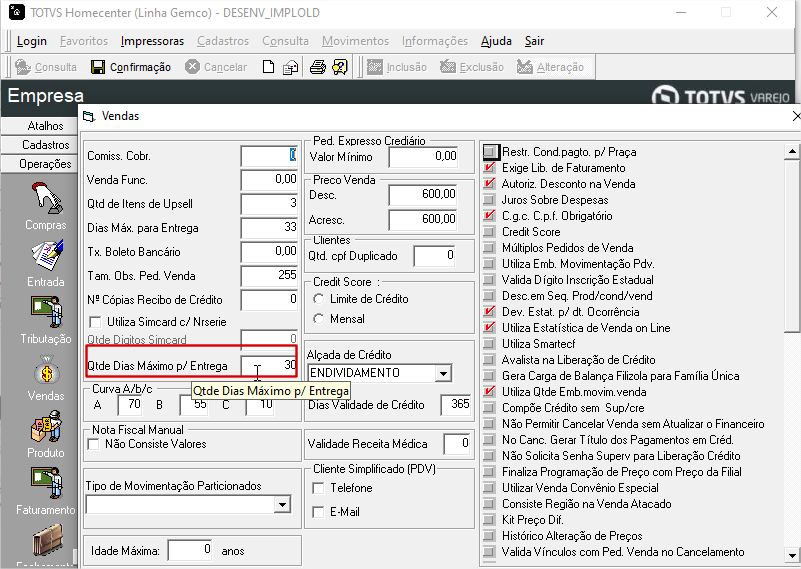
Task: Toggle Credit Score checkbox in list
Action: coord(489,231)
